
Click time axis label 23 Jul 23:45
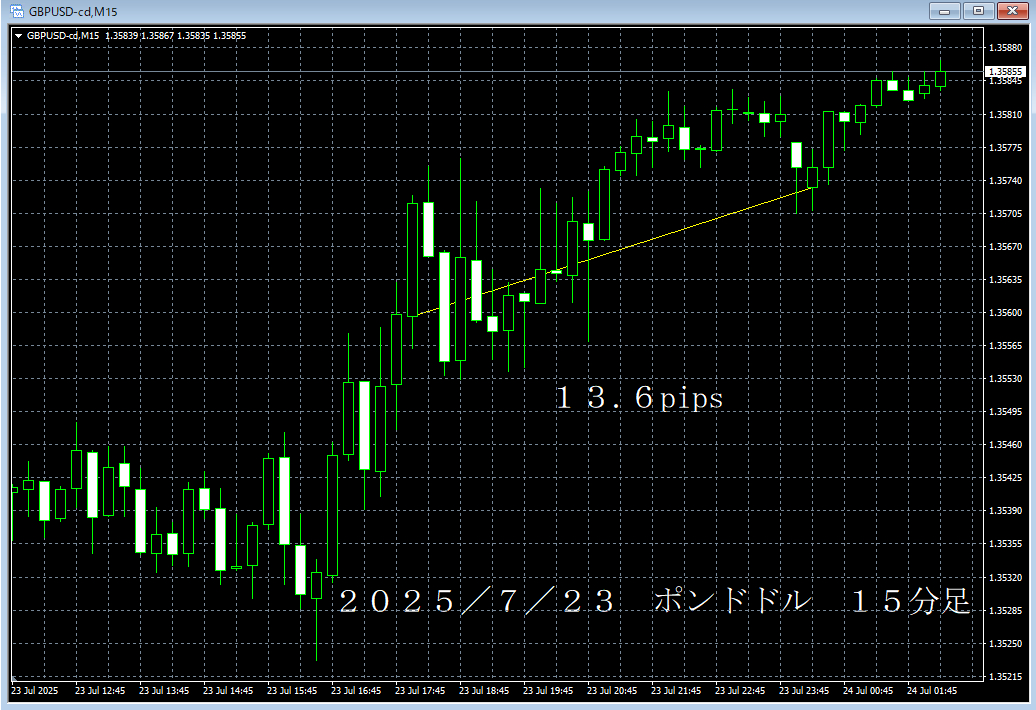pos(804,690)
